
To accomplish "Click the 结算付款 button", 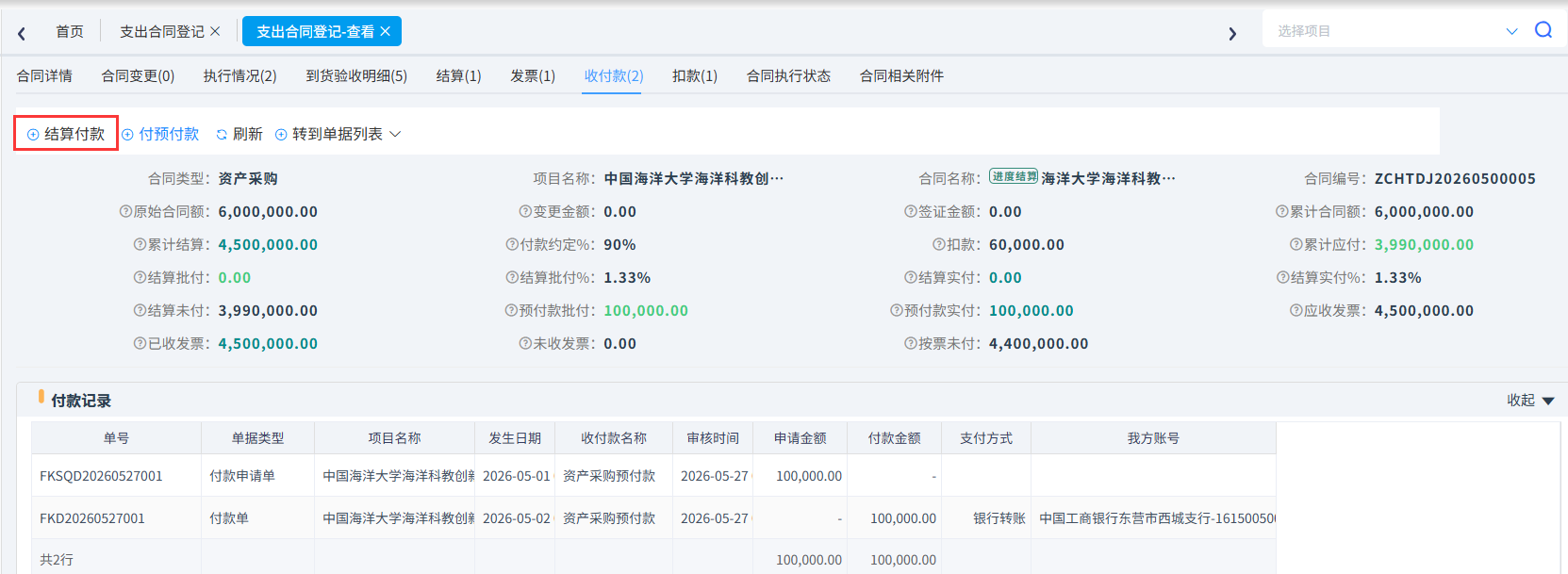I will [66, 134].
